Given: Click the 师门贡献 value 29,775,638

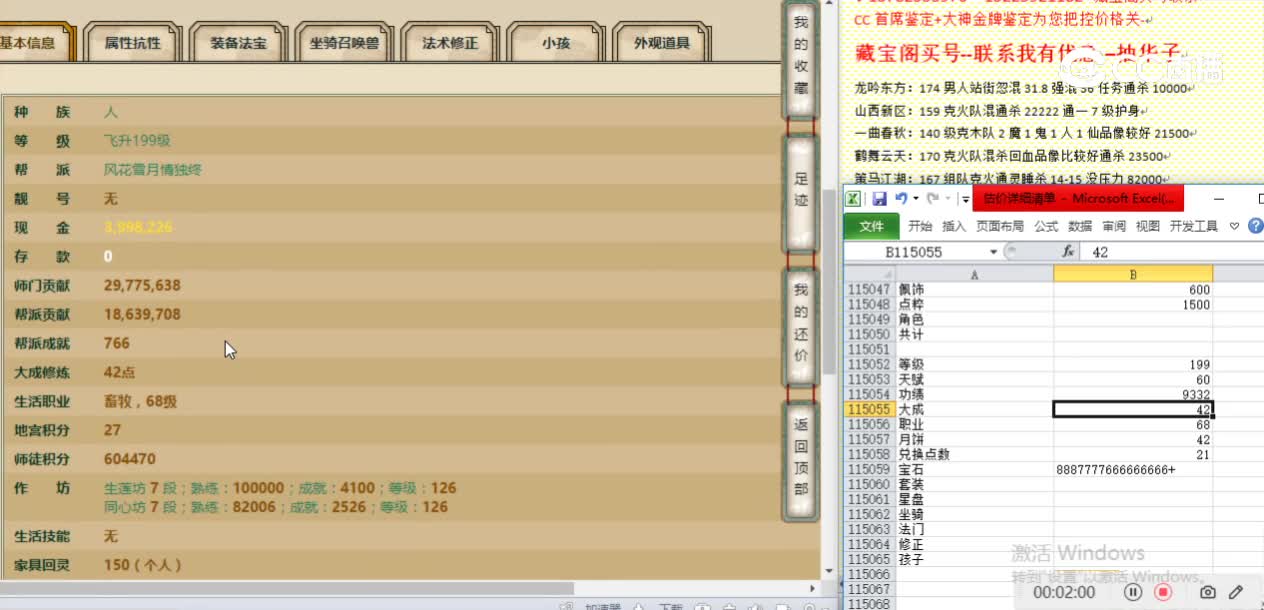Looking at the screenshot, I should click(142, 285).
